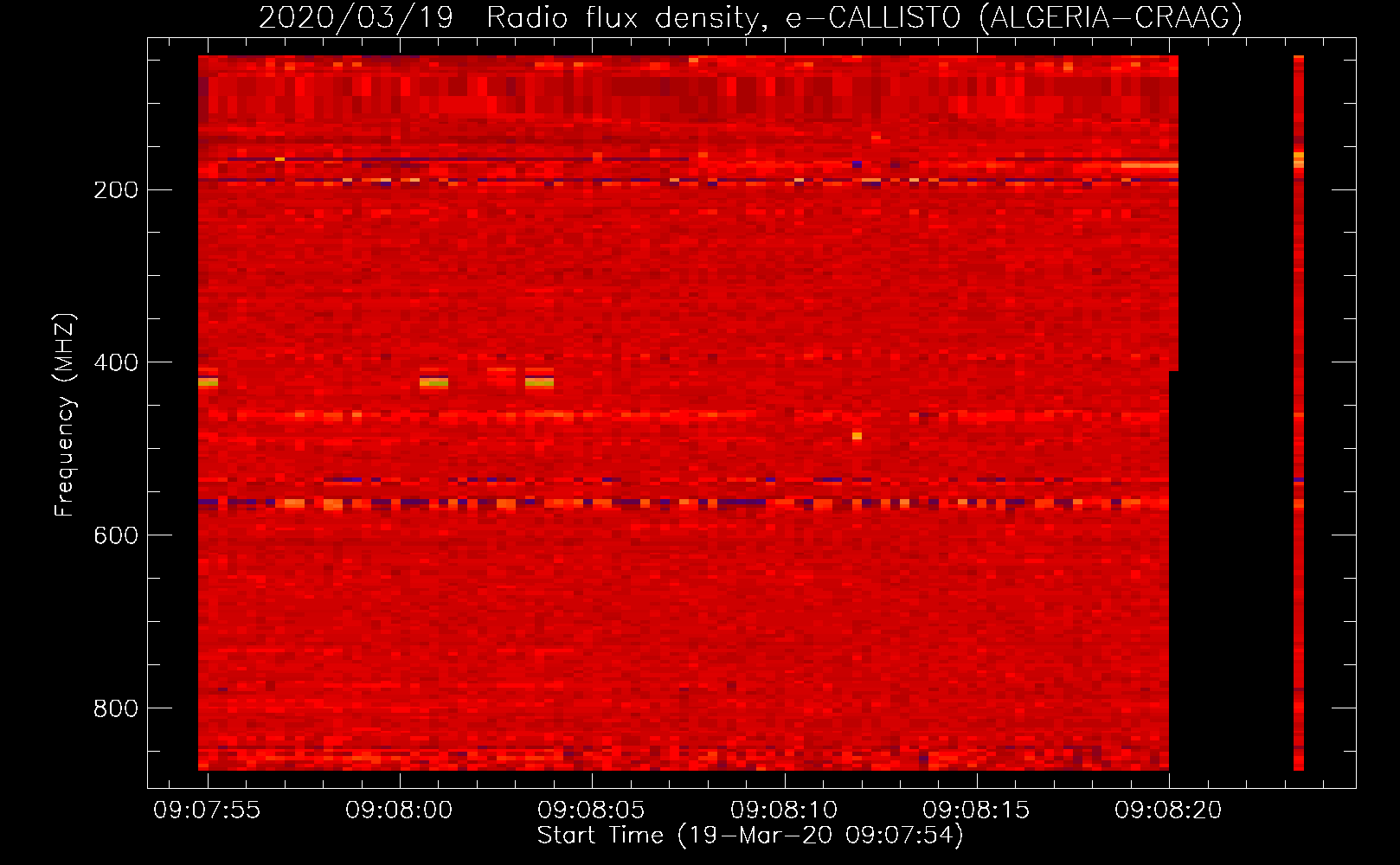Image resolution: width=1400 pixels, height=865 pixels.
Task: Click the 09:08:00 time tick label
Action: 399,810
